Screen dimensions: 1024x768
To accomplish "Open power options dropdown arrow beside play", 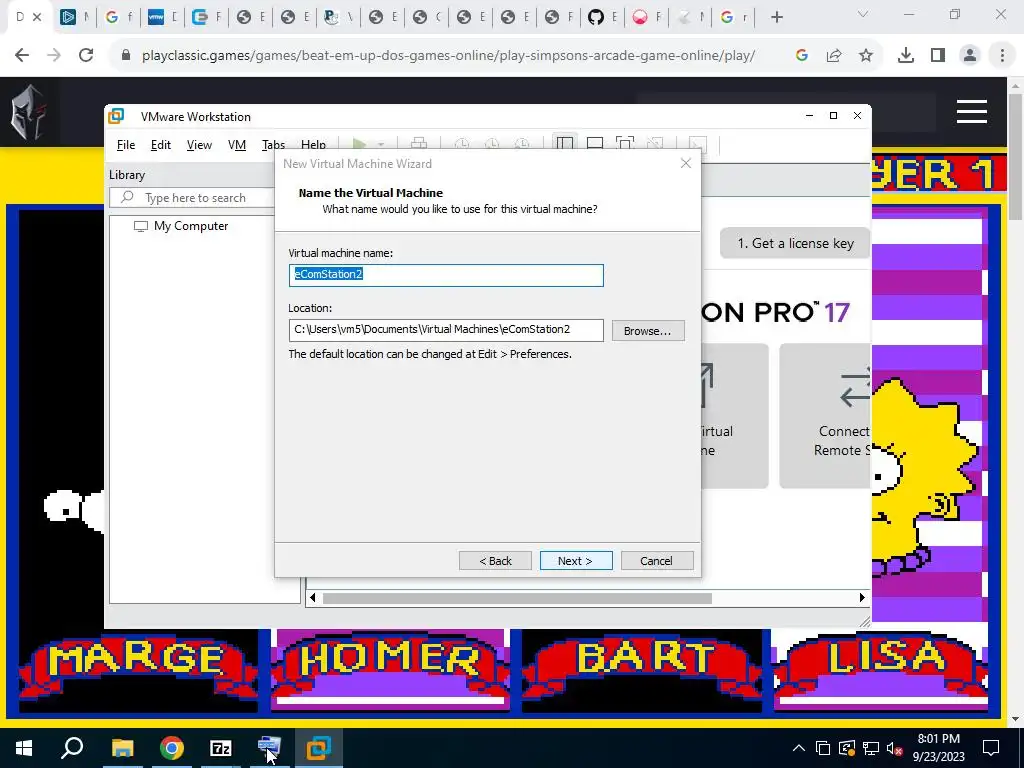I will point(381,144).
